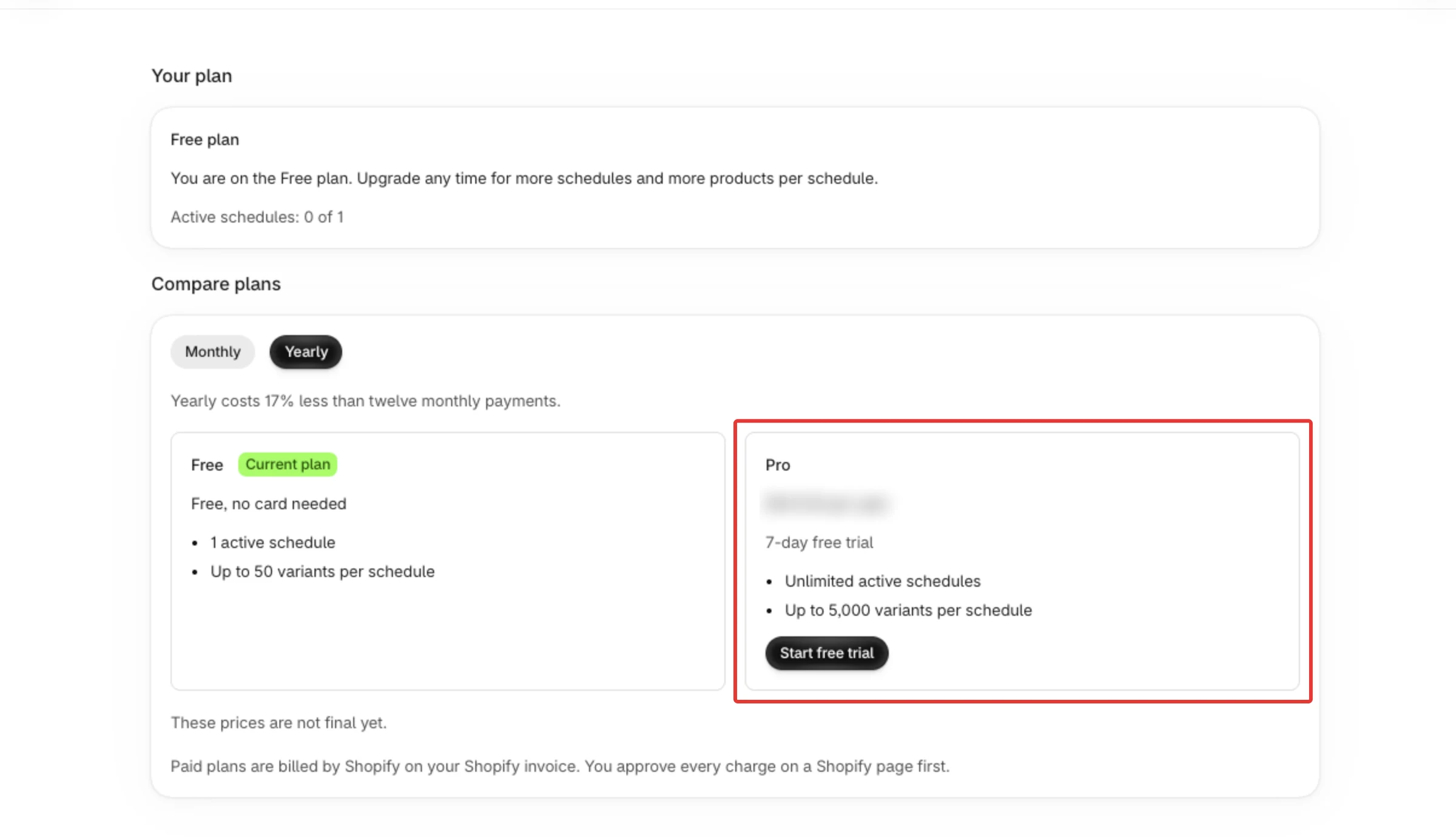Select the Yearly billing option
The image size is (1456, 837).
(x=306, y=351)
